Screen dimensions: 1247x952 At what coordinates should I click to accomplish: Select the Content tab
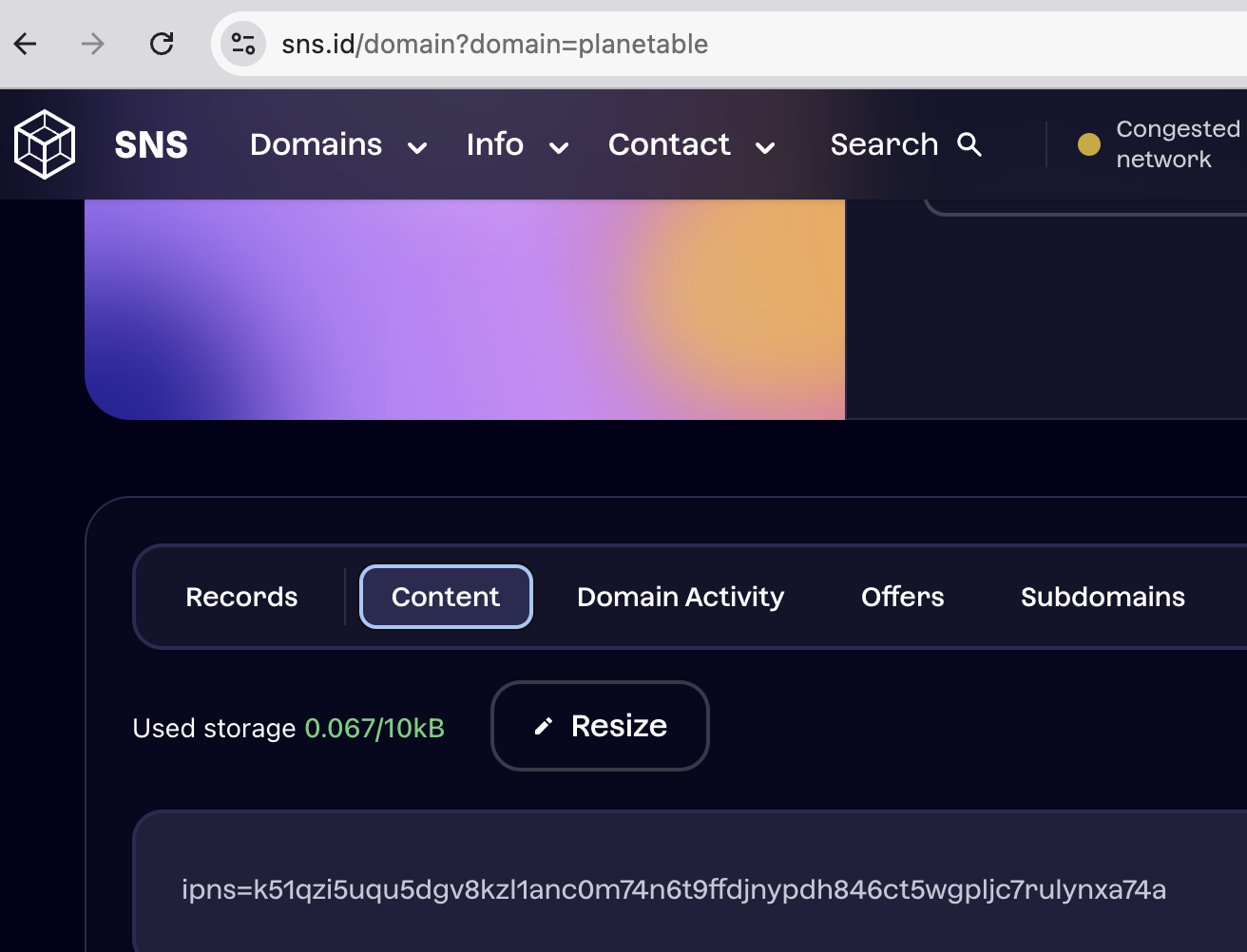[446, 597]
